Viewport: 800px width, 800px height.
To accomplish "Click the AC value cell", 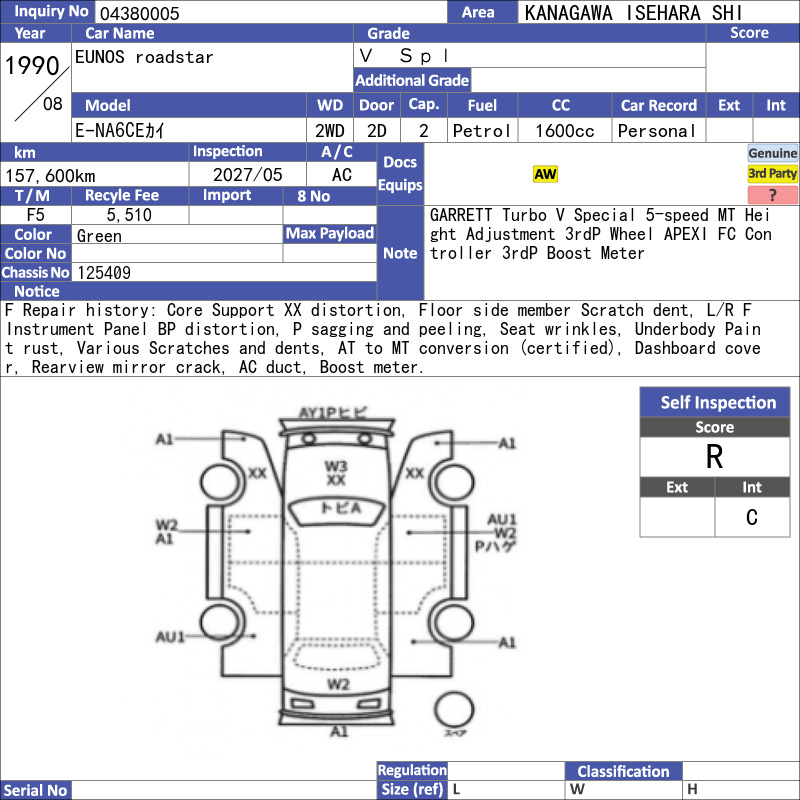I will coord(341,175).
